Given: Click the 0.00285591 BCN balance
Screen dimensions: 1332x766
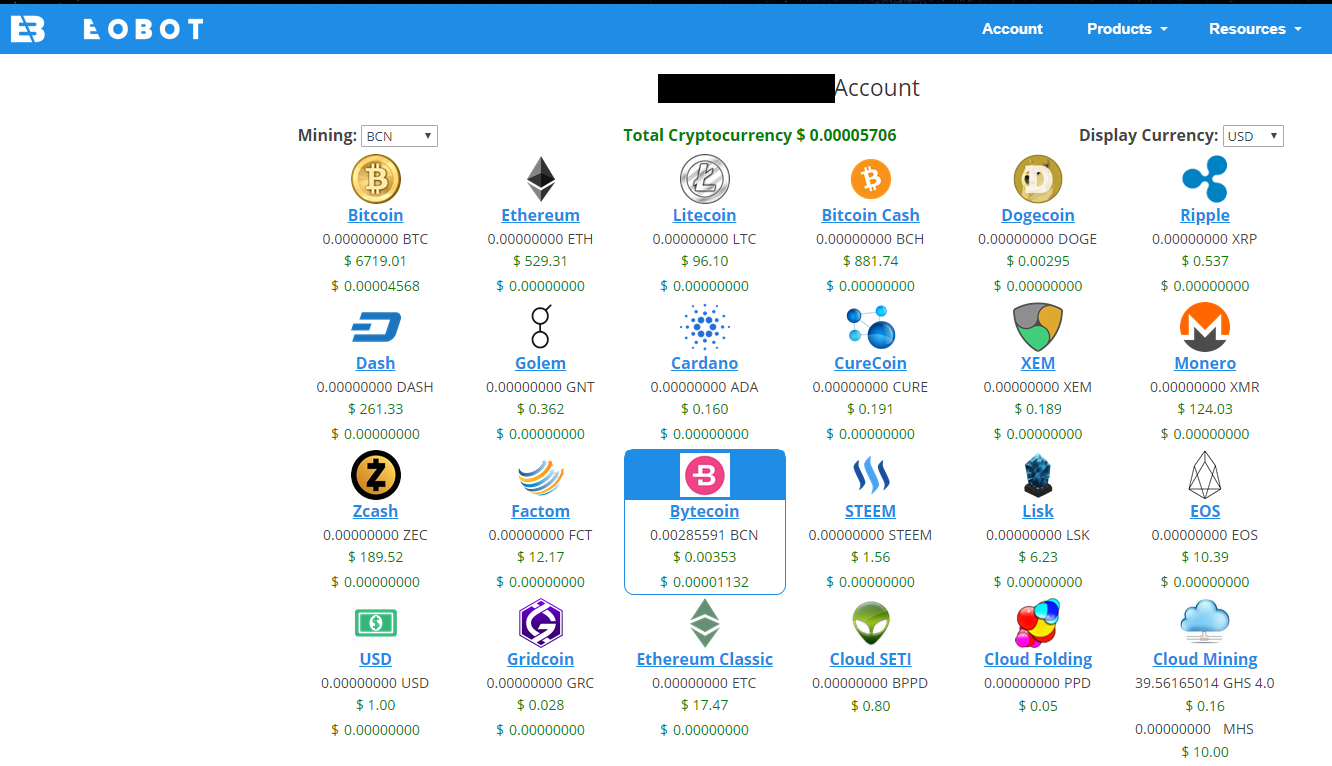Looking at the screenshot, I should 705,535.
